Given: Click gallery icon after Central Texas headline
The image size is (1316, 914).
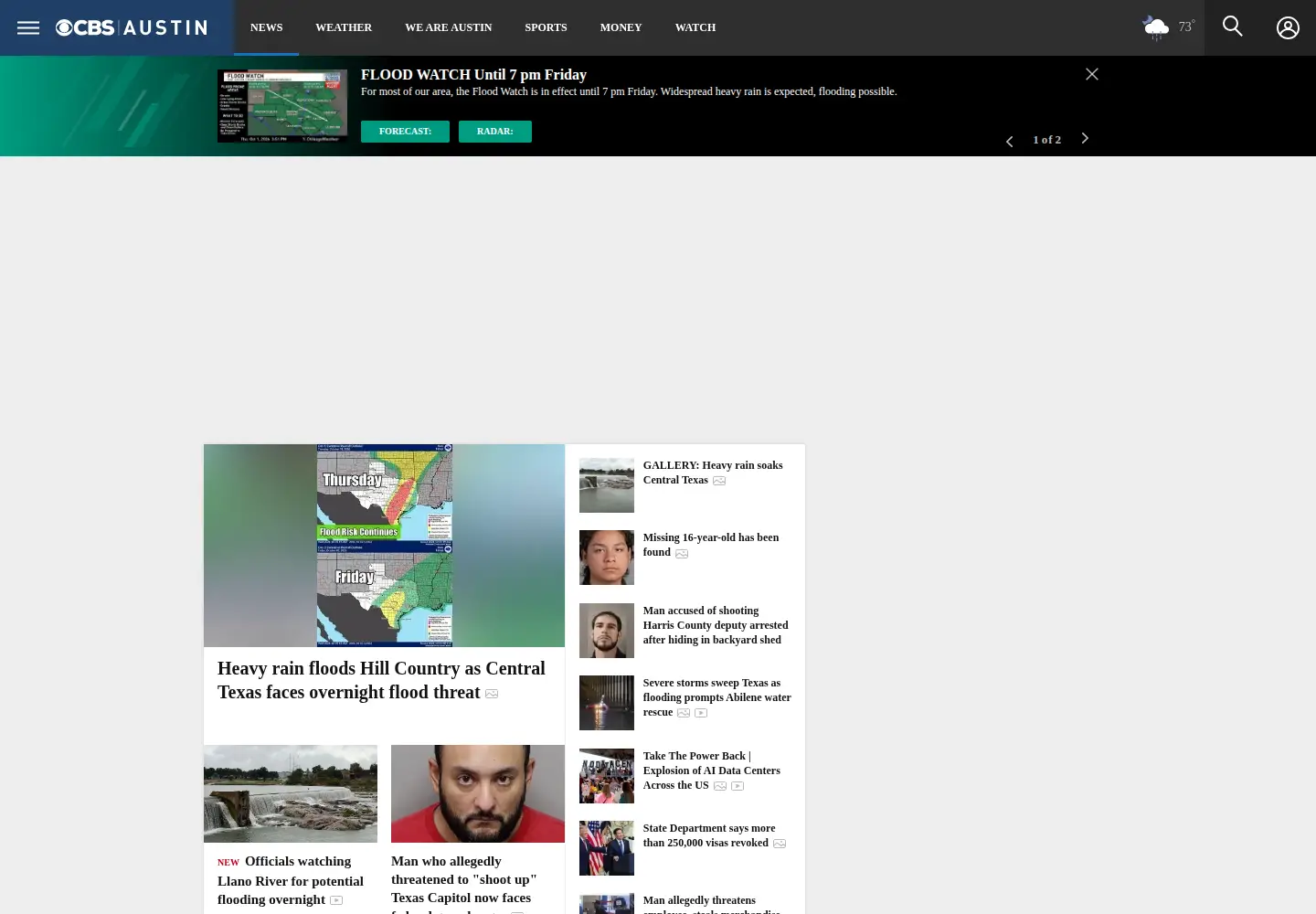Looking at the screenshot, I should 719,481.
